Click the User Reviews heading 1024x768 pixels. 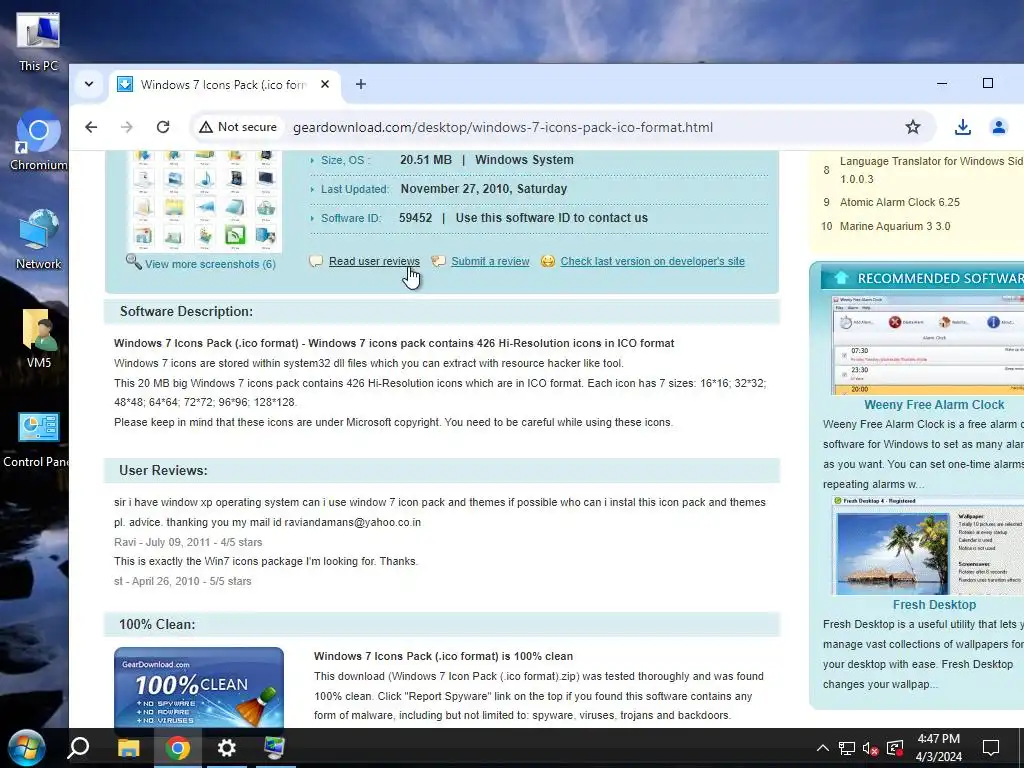click(163, 470)
